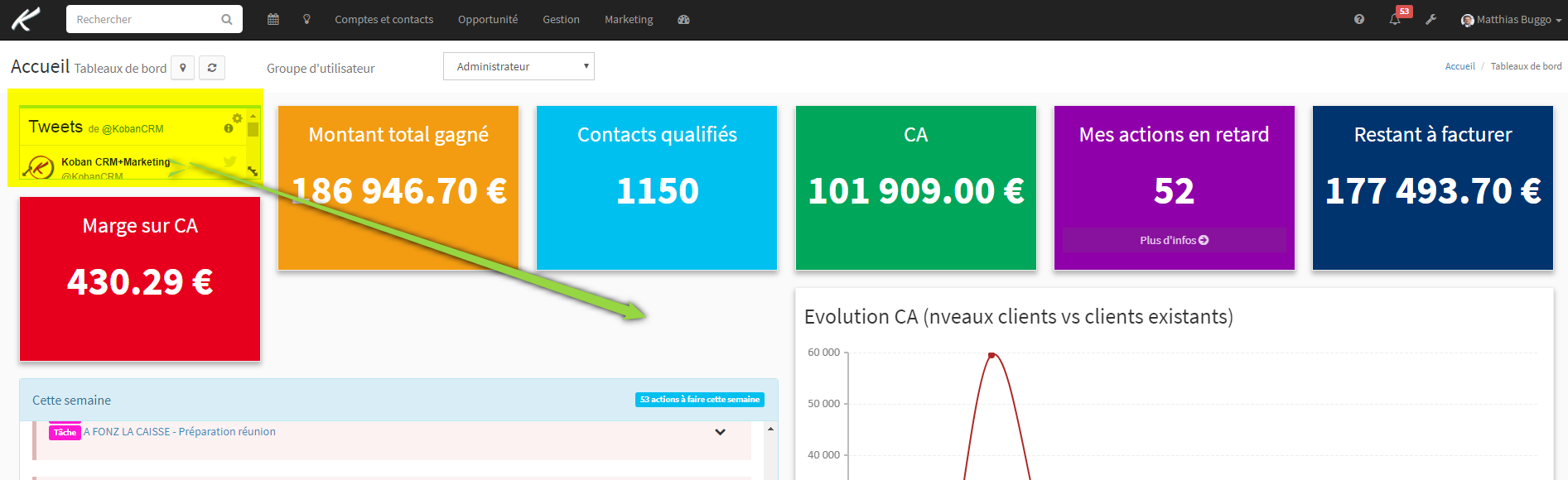Click the Evolution CA chart title

tap(1019, 317)
